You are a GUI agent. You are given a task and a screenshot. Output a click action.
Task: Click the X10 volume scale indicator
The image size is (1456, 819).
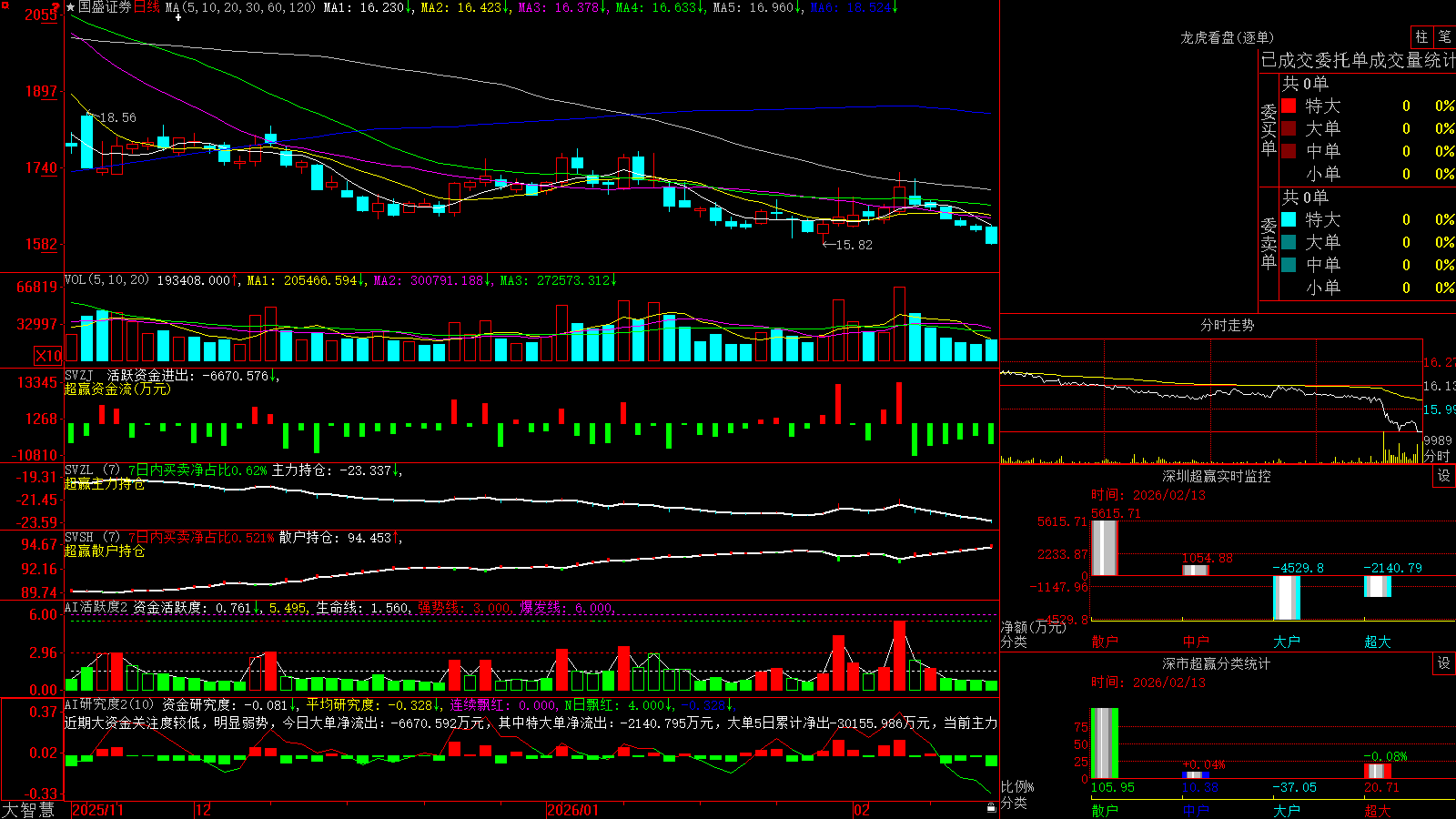point(48,356)
